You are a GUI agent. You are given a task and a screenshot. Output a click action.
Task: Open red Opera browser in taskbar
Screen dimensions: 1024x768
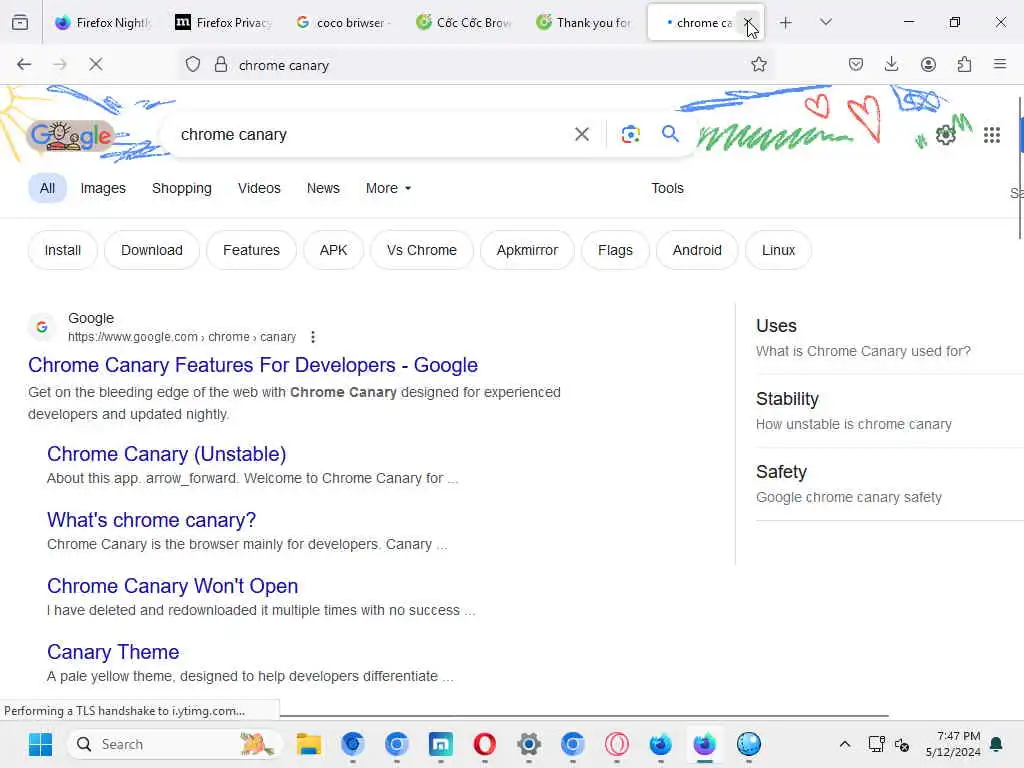[485, 744]
